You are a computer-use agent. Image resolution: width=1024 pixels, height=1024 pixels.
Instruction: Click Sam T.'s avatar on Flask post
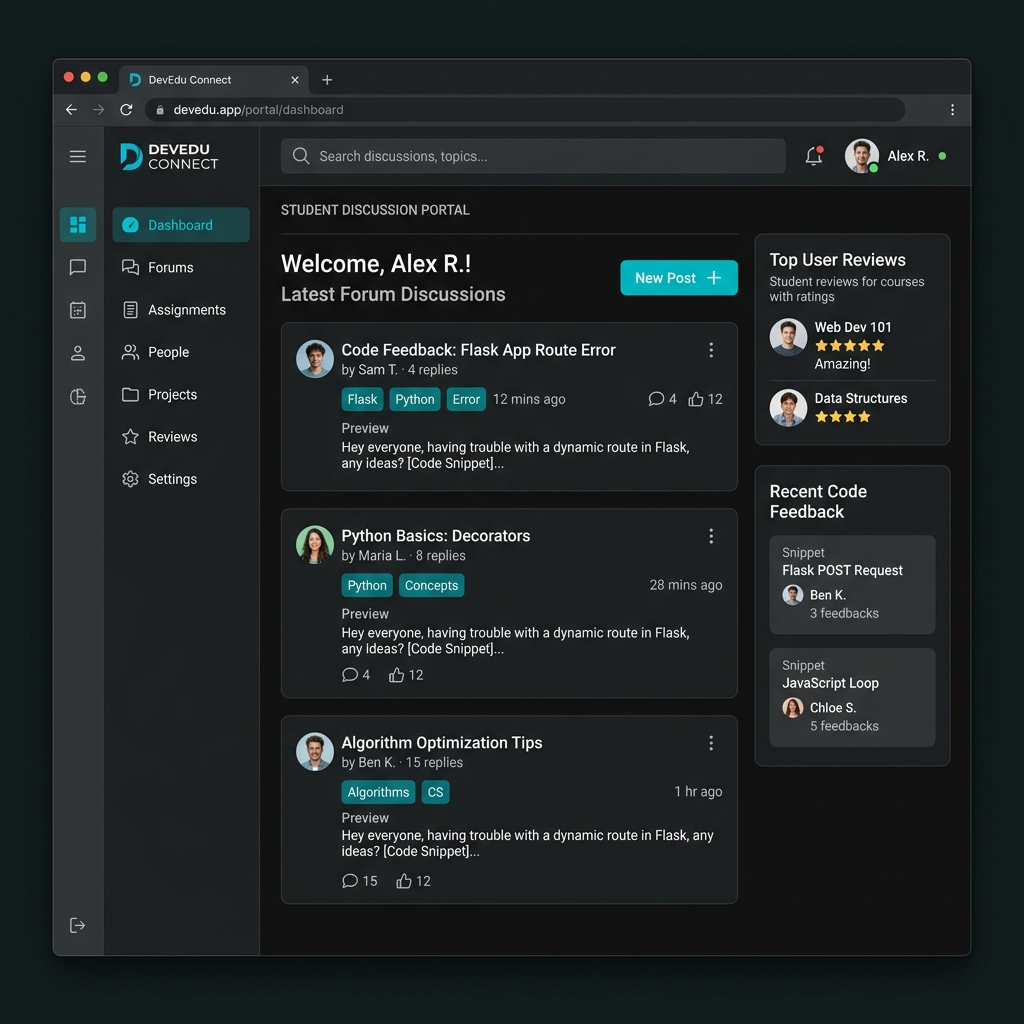(315, 359)
